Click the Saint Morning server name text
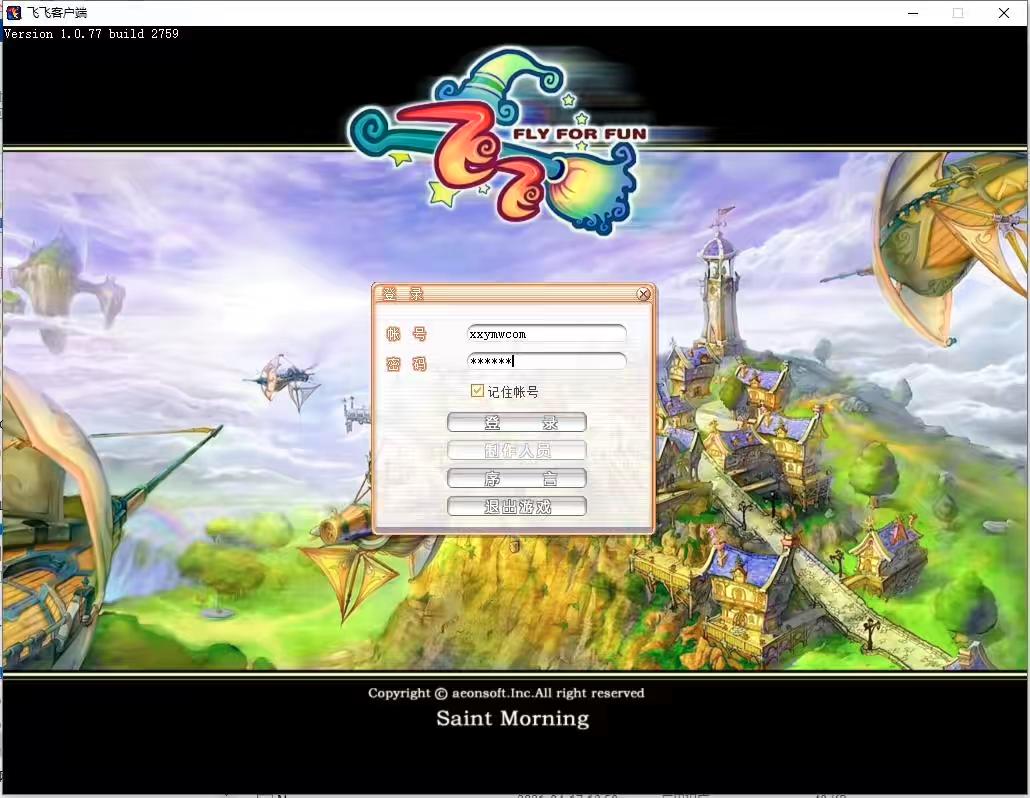This screenshot has width=1030, height=798. point(512,718)
